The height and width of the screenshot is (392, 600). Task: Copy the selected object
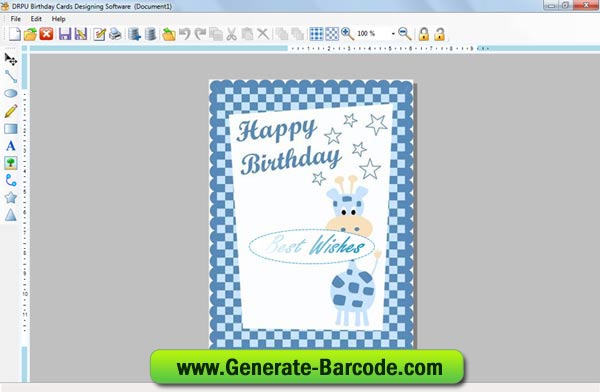click(x=216, y=34)
